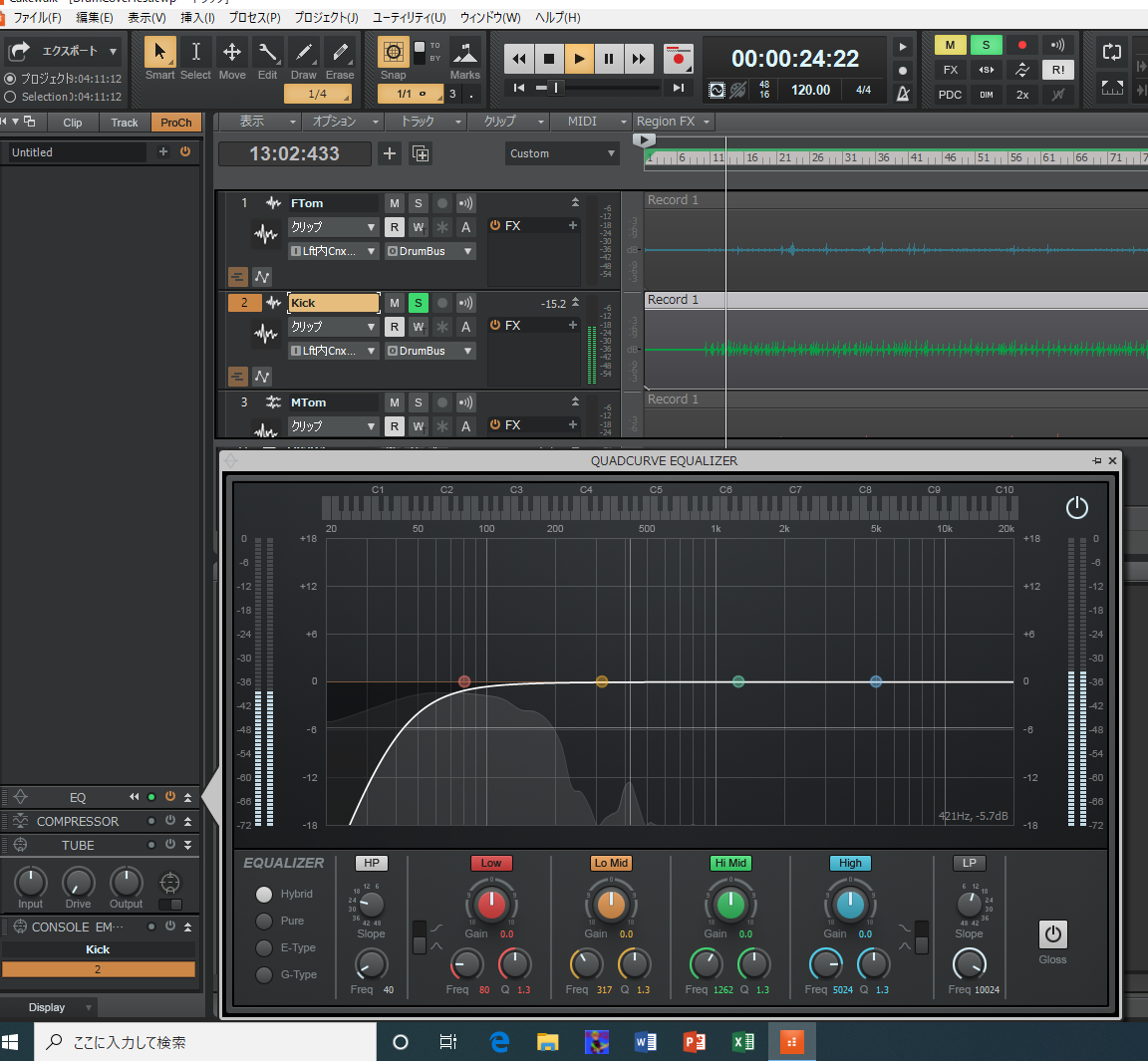
Task: Toggle the metronome icon
Action: pyautogui.click(x=903, y=94)
